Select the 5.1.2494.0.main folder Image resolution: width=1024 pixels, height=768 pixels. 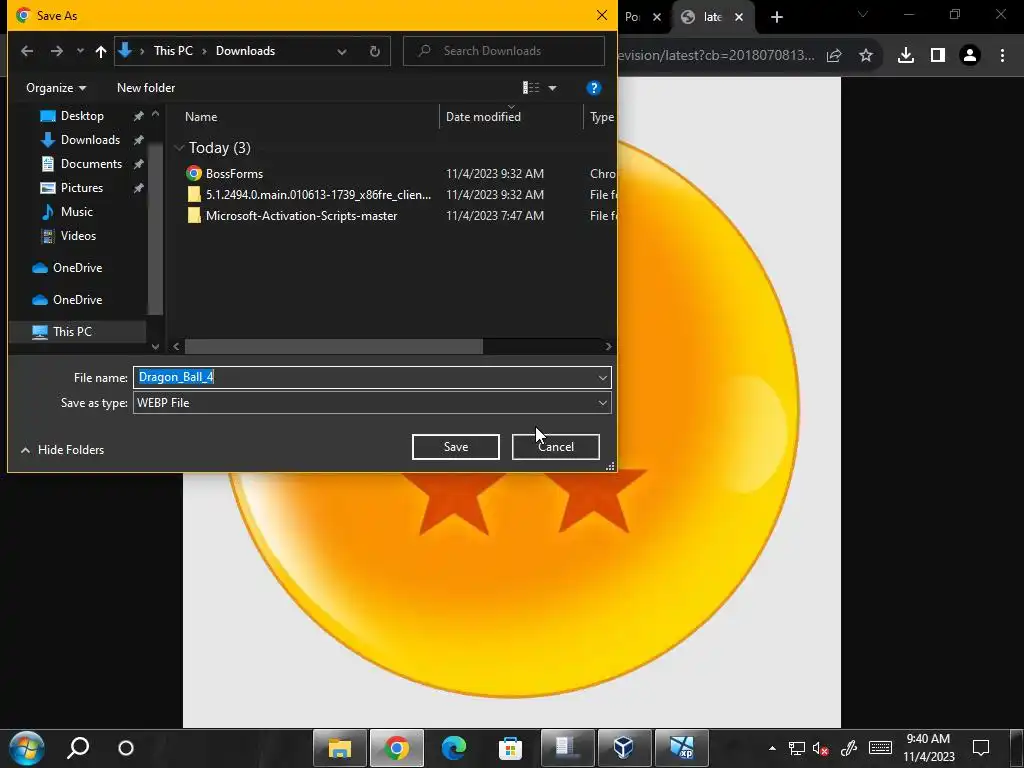318,195
